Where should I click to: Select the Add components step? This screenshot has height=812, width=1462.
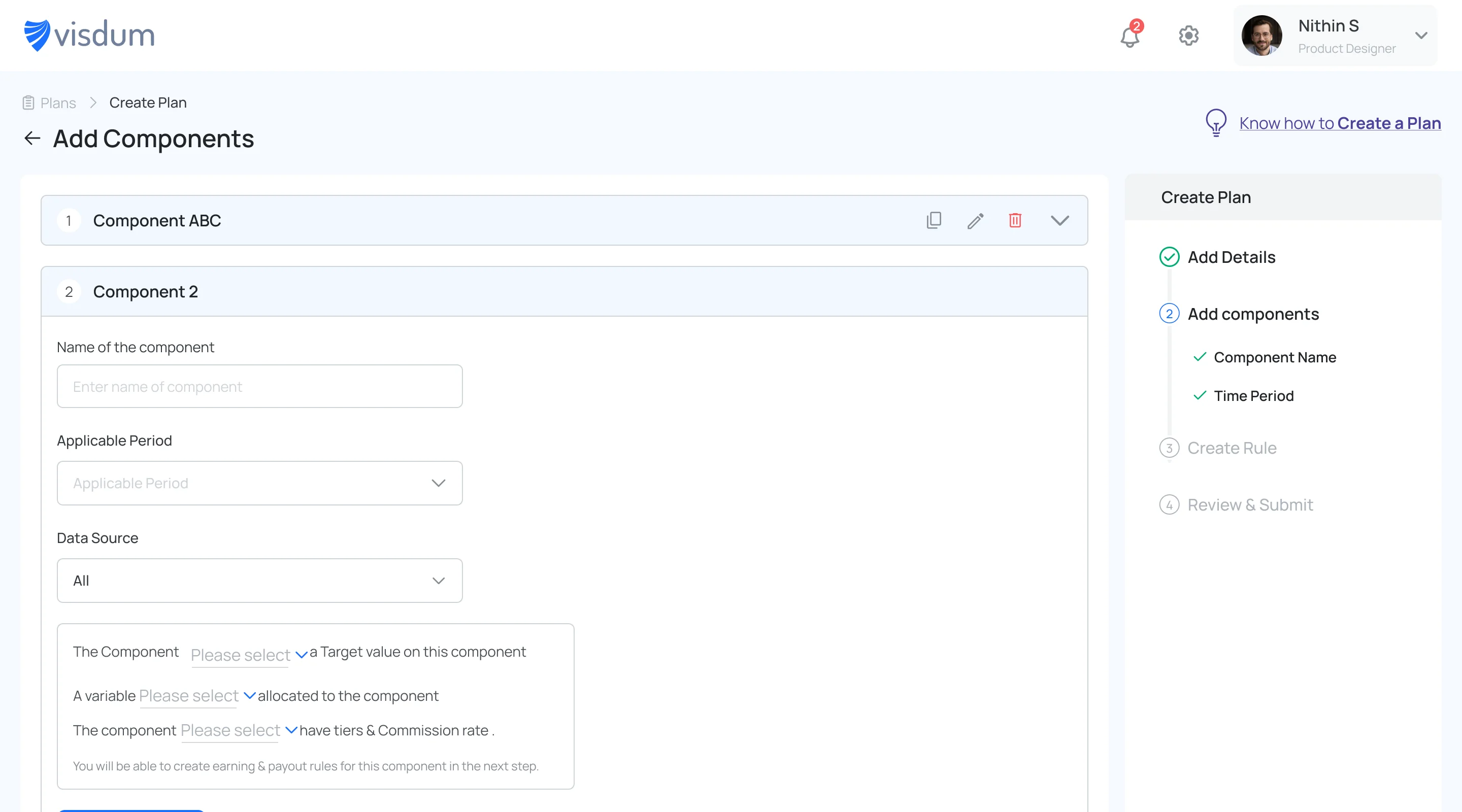pyautogui.click(x=1253, y=314)
